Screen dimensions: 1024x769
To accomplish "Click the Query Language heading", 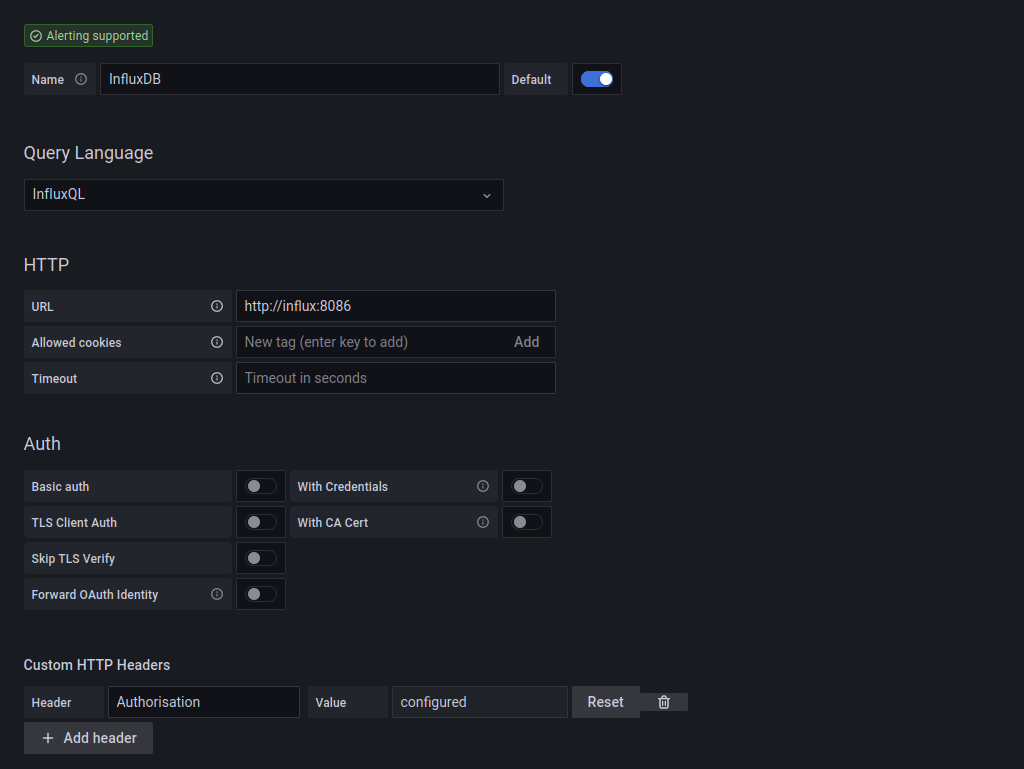I will pyautogui.click(x=88, y=153).
